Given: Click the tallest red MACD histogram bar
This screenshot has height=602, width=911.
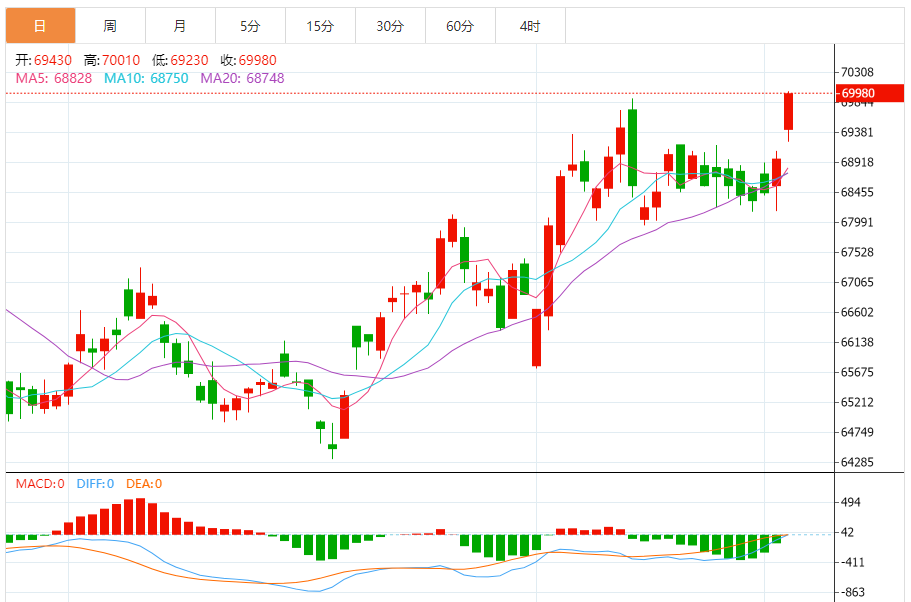Looking at the screenshot, I should [x=141, y=517].
